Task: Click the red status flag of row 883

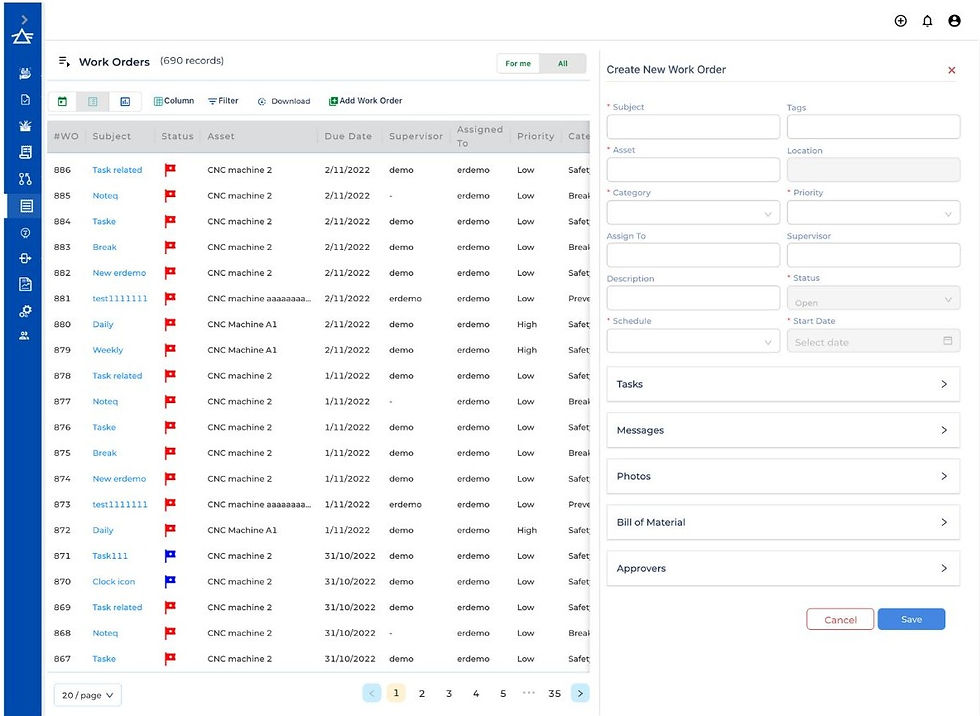Action: click(170, 247)
